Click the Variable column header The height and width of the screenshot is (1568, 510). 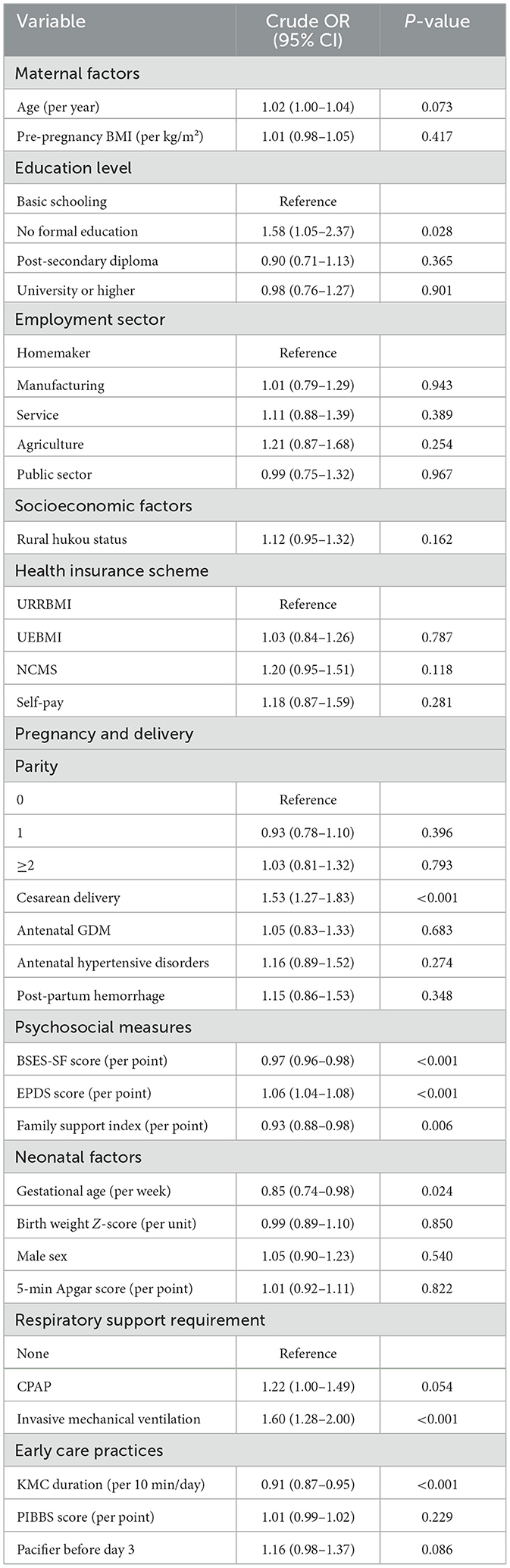pos(51,21)
